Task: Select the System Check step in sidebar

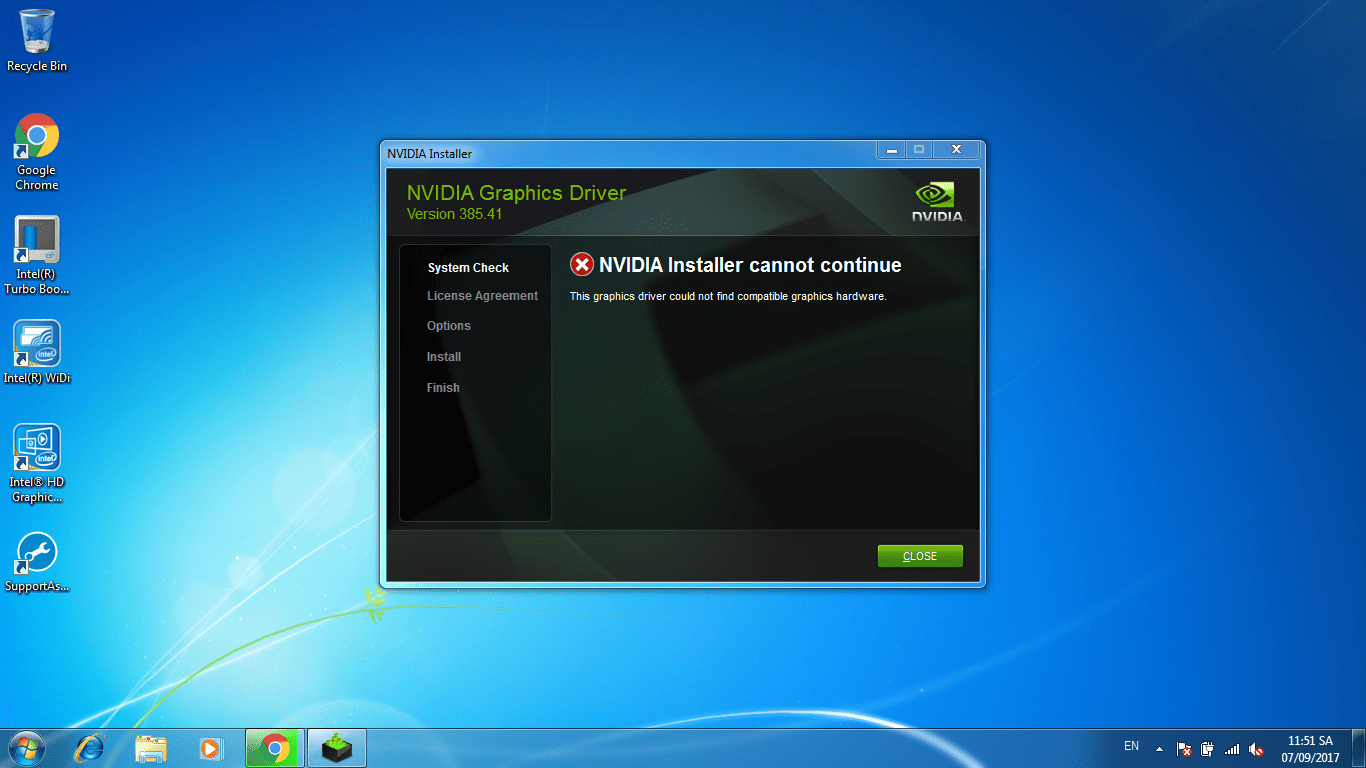Action: (x=468, y=268)
